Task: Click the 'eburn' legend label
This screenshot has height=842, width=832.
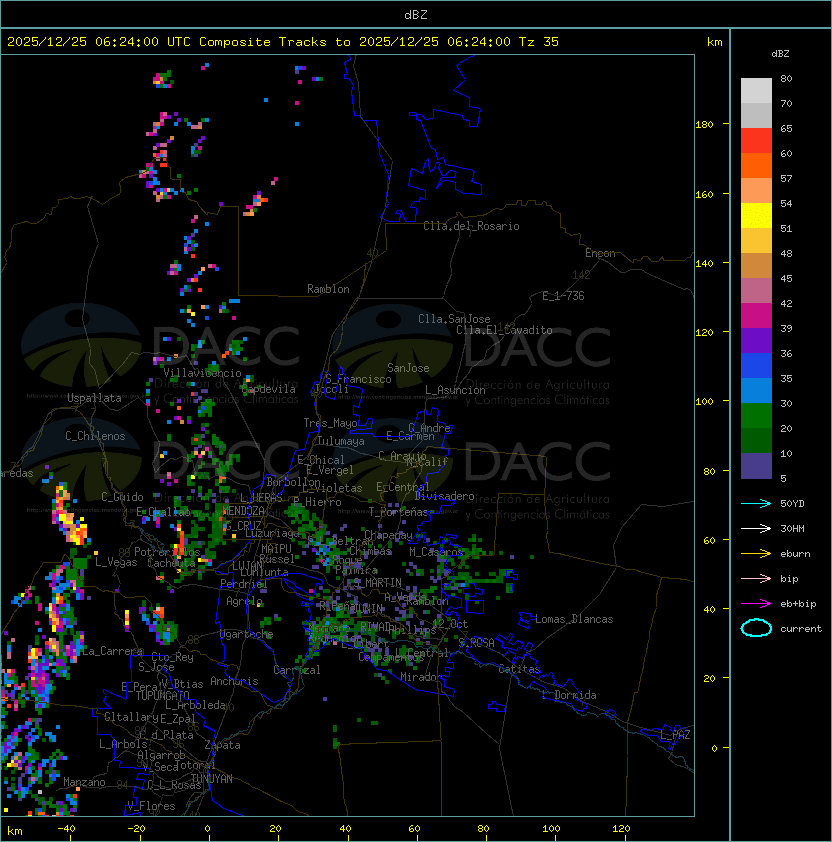Action: point(795,554)
